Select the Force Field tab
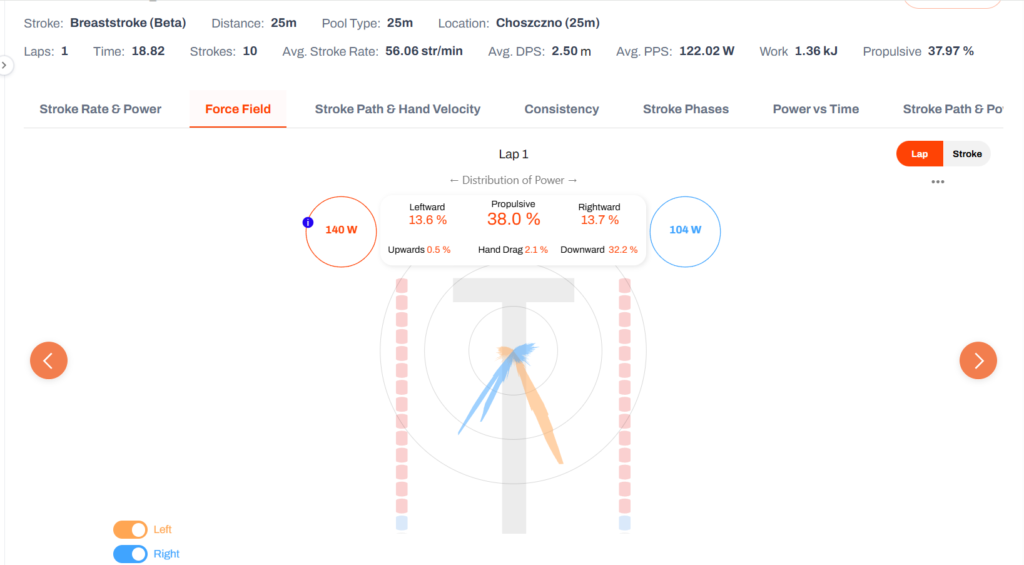The height and width of the screenshot is (565, 1024). [238, 109]
